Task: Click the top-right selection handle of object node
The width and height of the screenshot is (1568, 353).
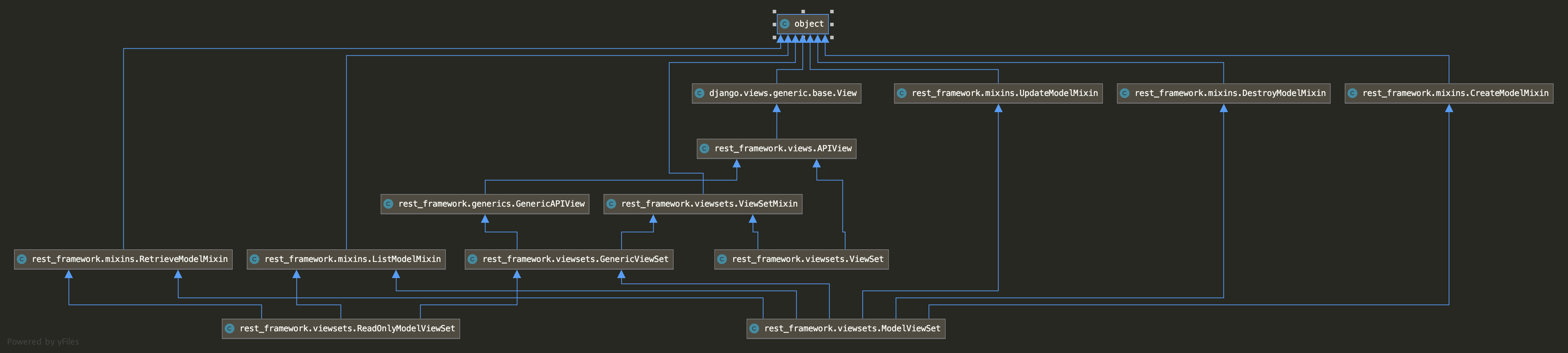Action: [832, 11]
